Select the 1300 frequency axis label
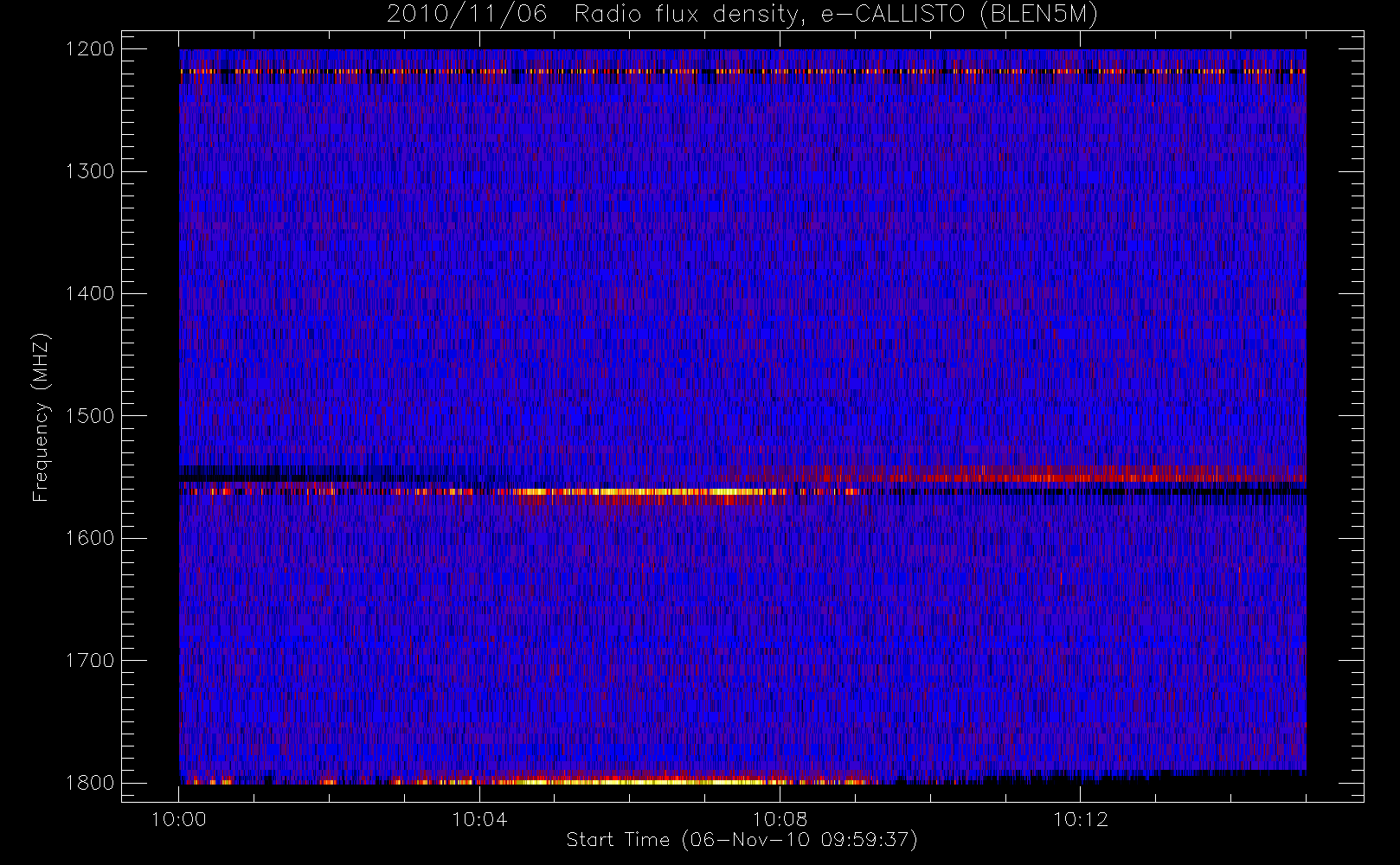This screenshot has height=865, width=1400. point(90,171)
